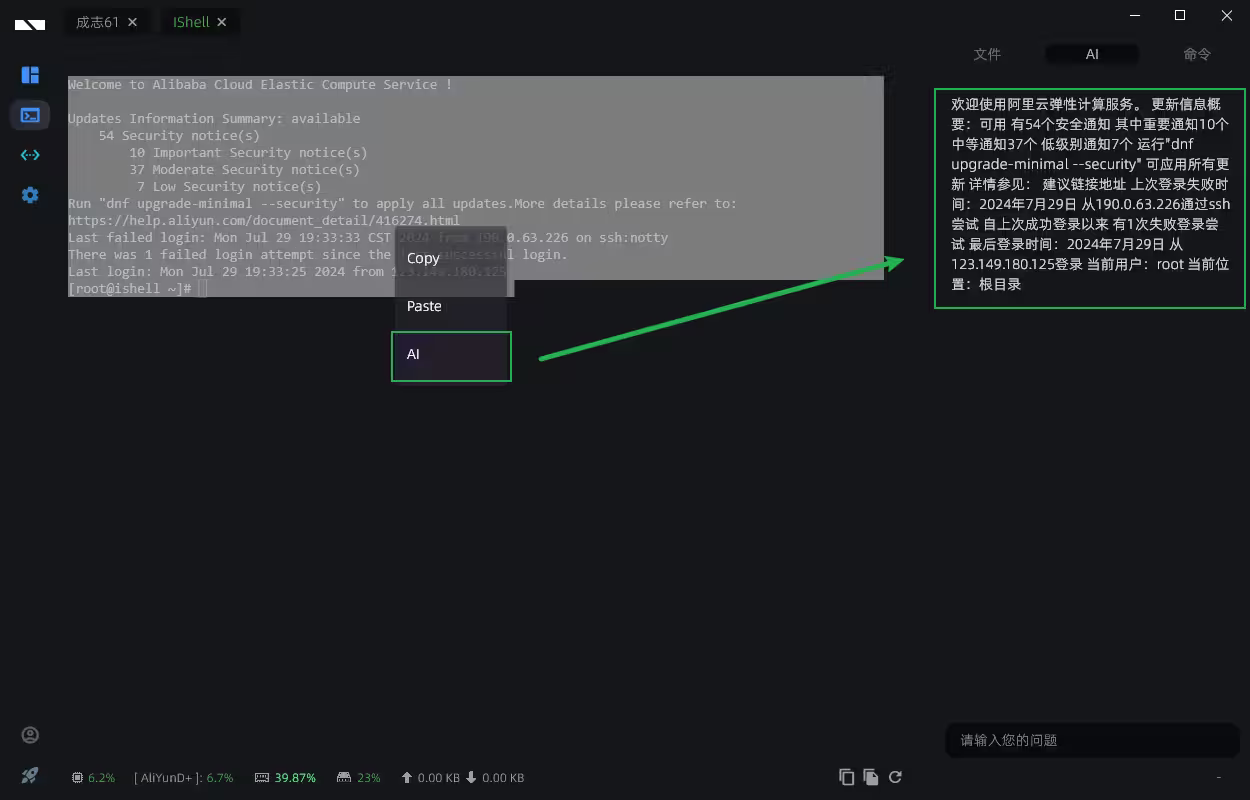Click the memory usage icon showing 39.87%
1250x800 pixels.
262,777
